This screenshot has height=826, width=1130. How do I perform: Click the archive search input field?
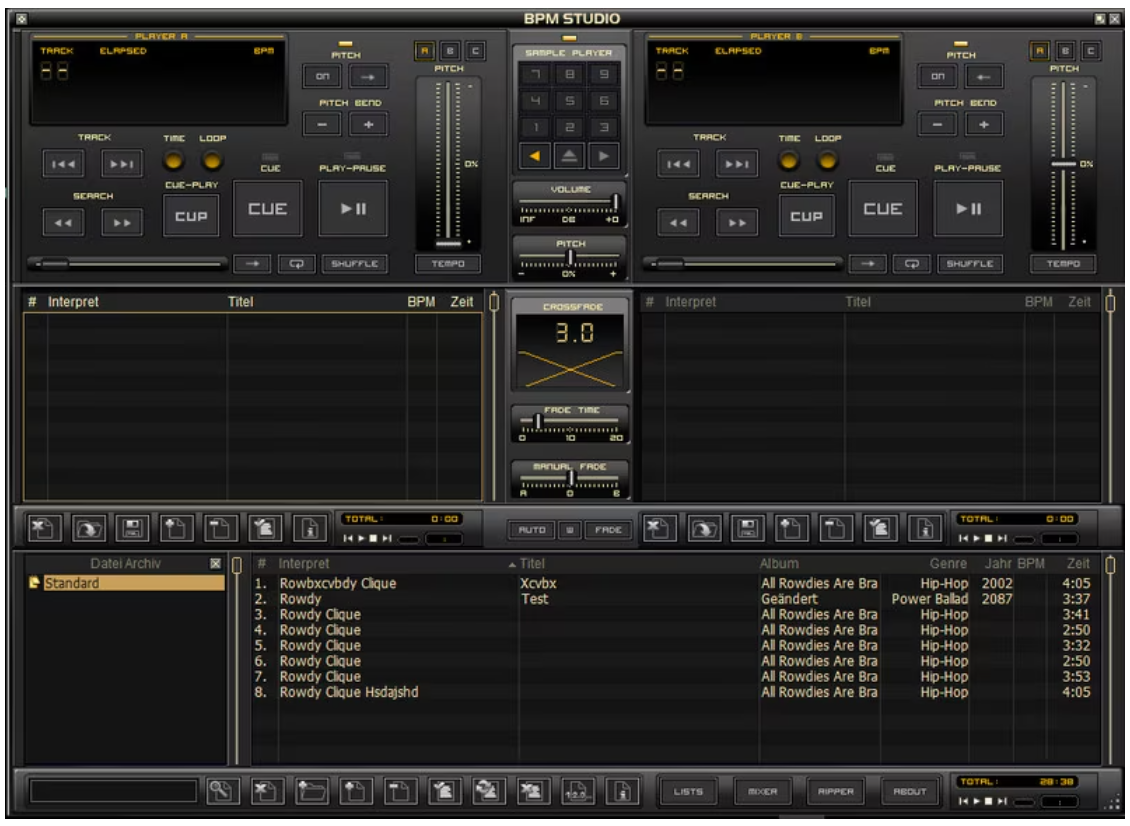point(113,791)
